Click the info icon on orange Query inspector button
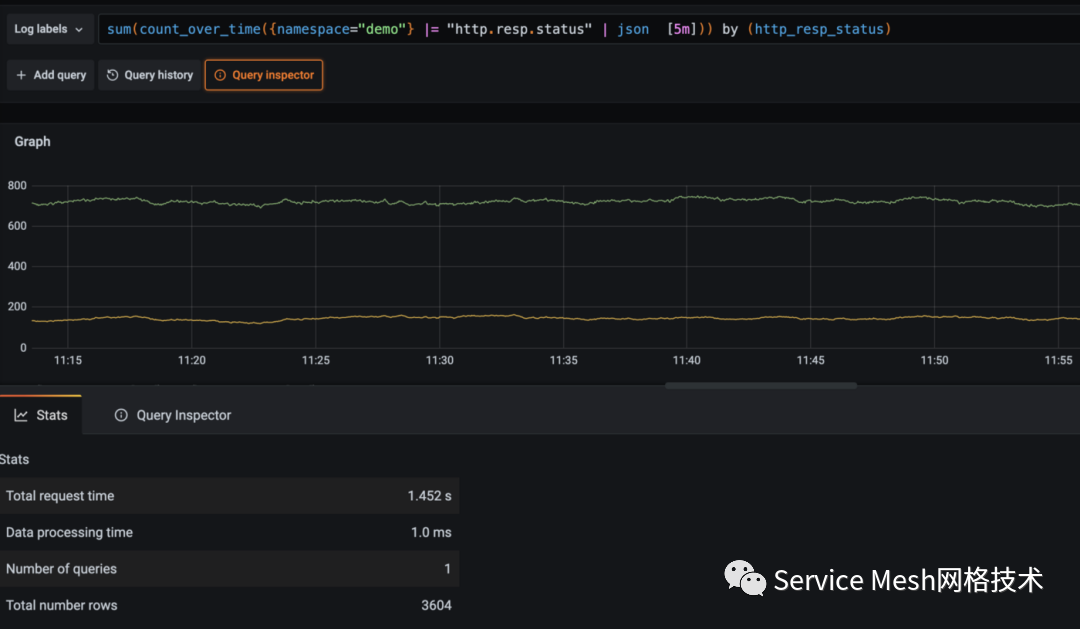The height and width of the screenshot is (629, 1080). tap(220, 75)
